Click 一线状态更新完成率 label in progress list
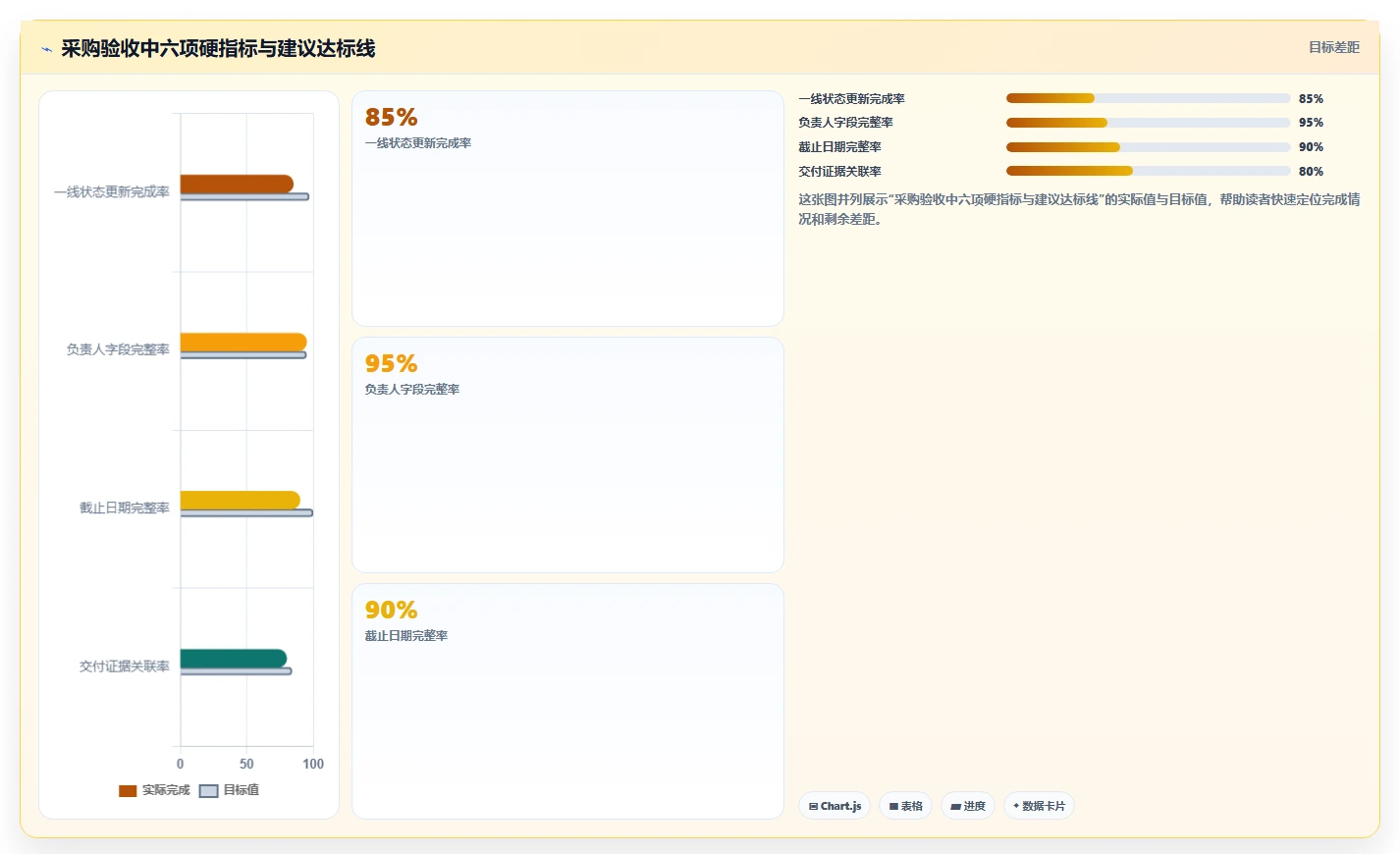The height and width of the screenshot is (854, 1400). pos(852,99)
